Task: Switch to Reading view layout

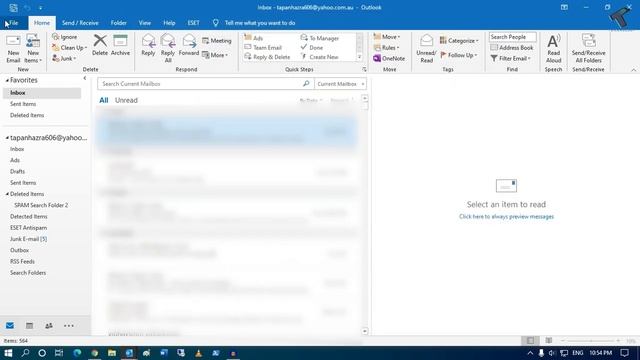Action: point(549,340)
